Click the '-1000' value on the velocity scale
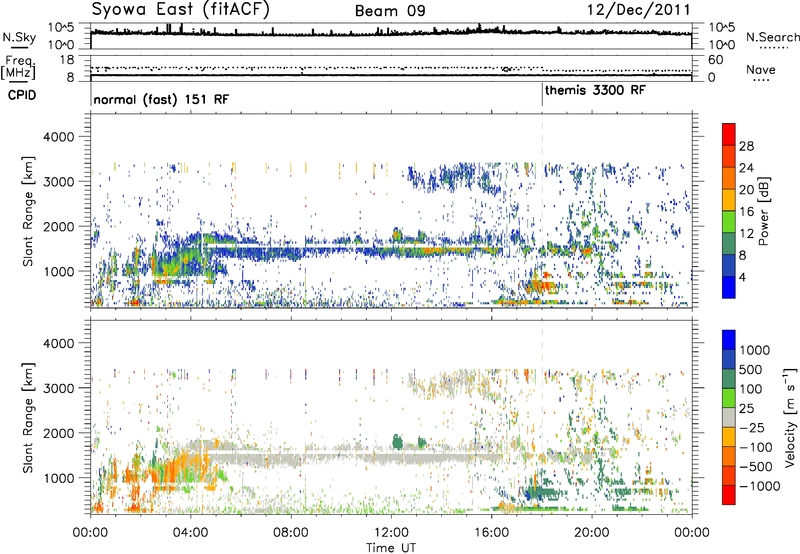The height and width of the screenshot is (554, 800). click(x=759, y=486)
